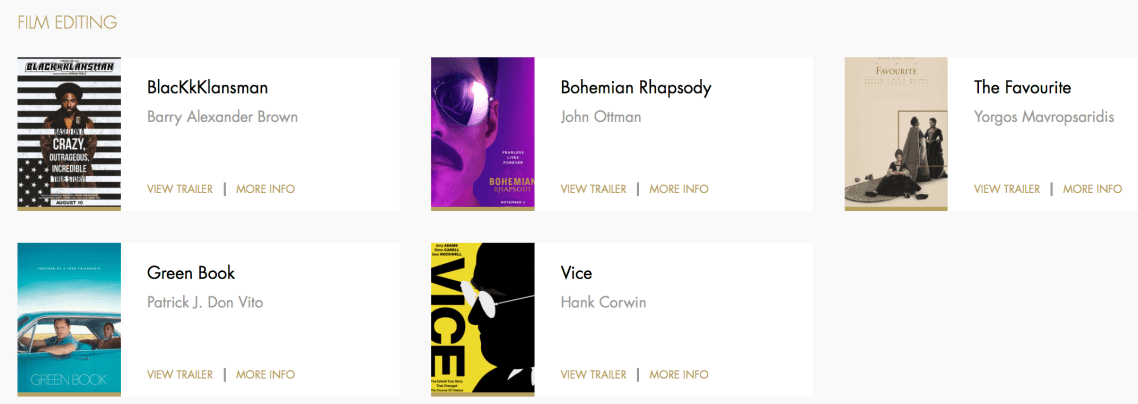Image resolution: width=1138 pixels, height=404 pixels.
Task: Show more info on Bohemian Rhapsody
Action: click(679, 189)
